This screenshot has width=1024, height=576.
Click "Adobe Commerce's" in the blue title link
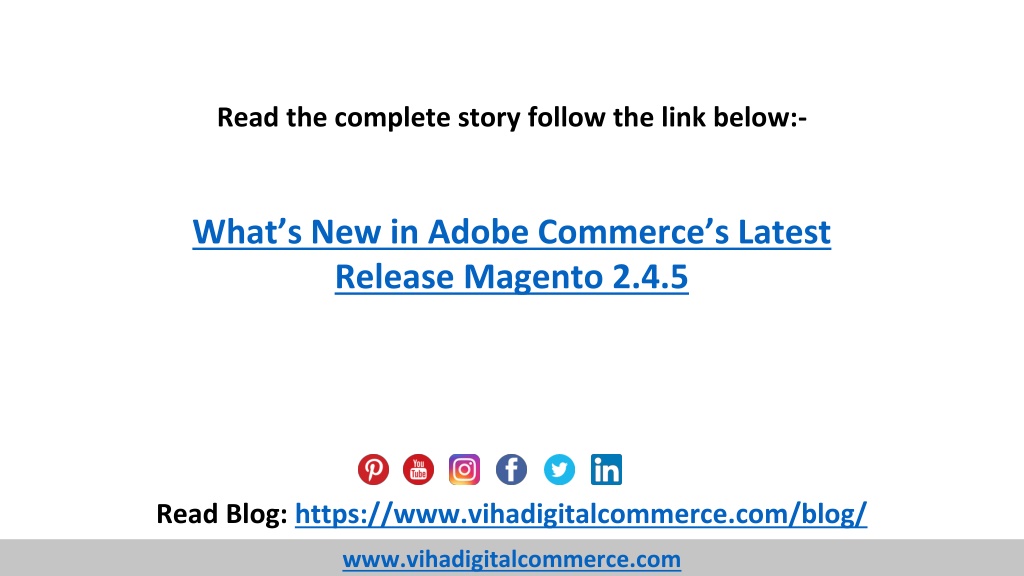(x=578, y=232)
